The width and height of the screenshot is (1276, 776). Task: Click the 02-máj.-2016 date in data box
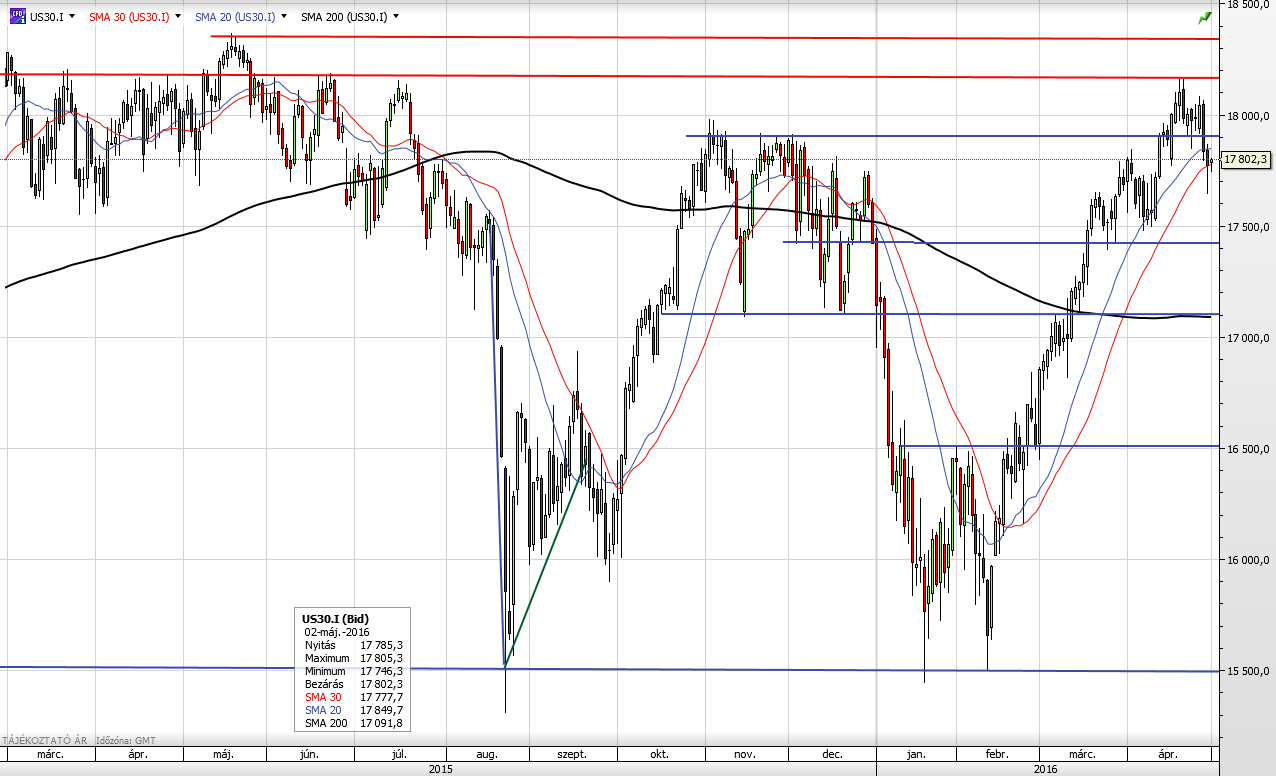(x=338, y=633)
